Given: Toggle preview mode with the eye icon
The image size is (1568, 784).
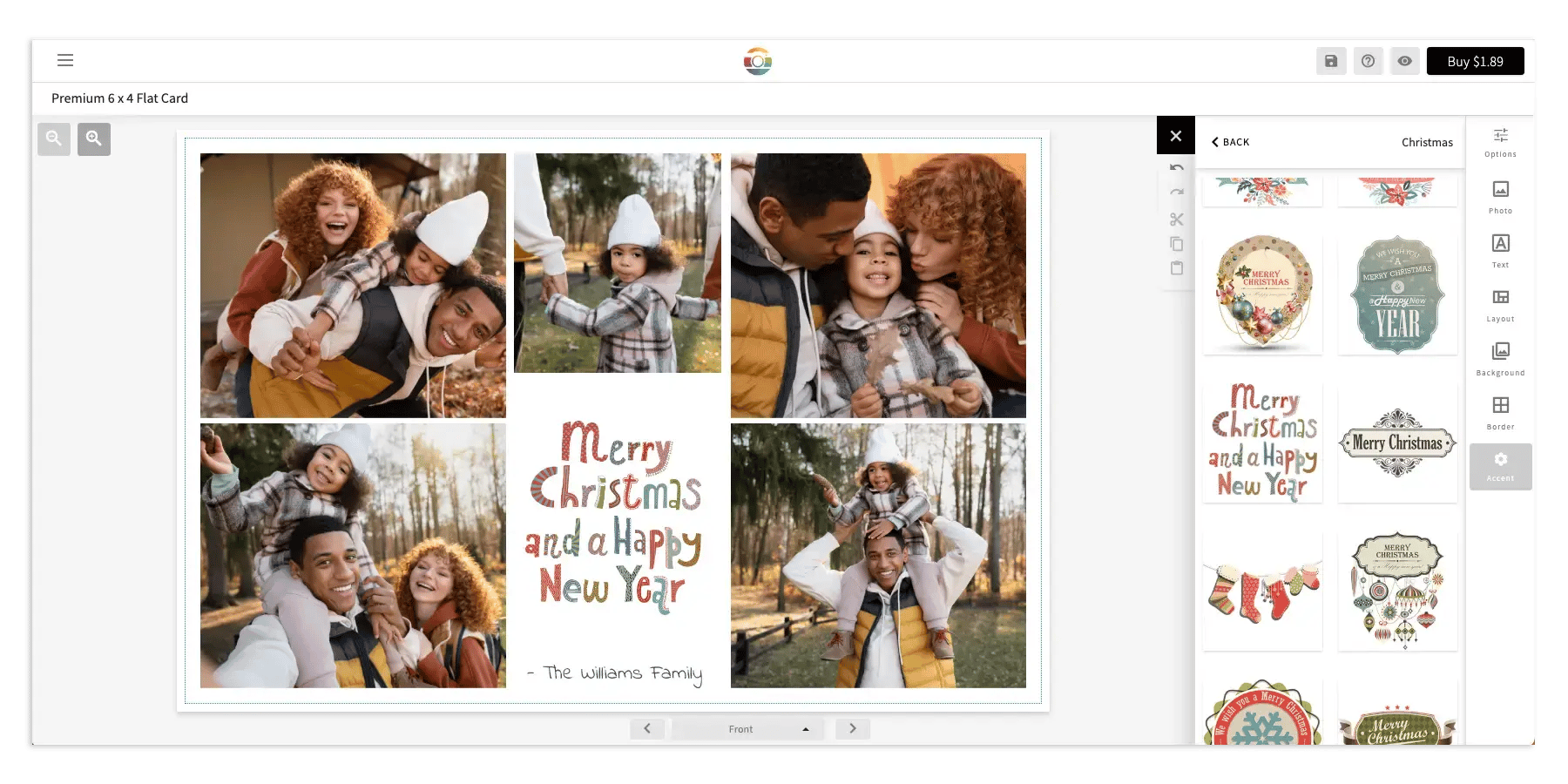Looking at the screenshot, I should tap(1404, 61).
